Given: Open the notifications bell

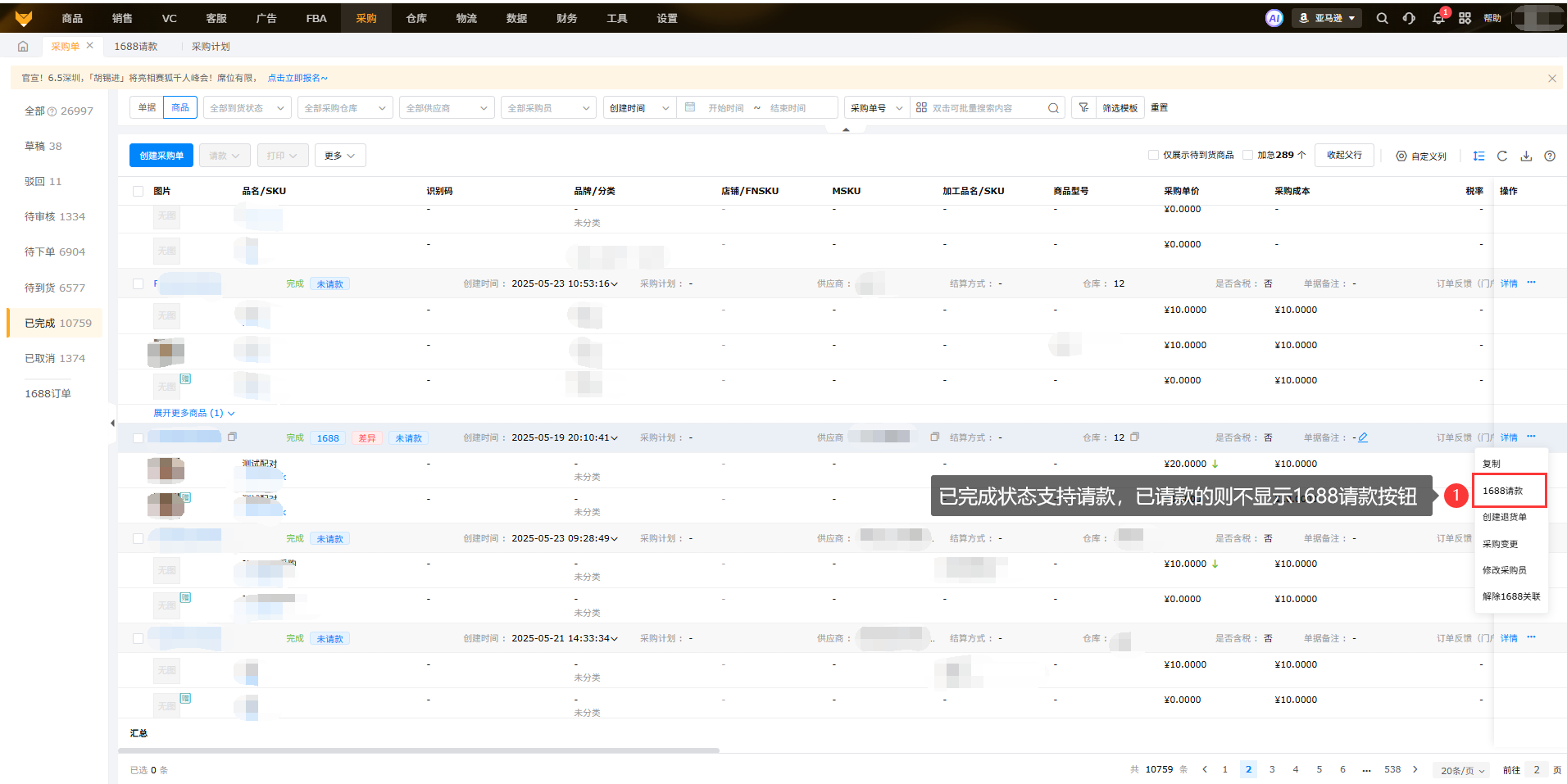Looking at the screenshot, I should [1438, 18].
